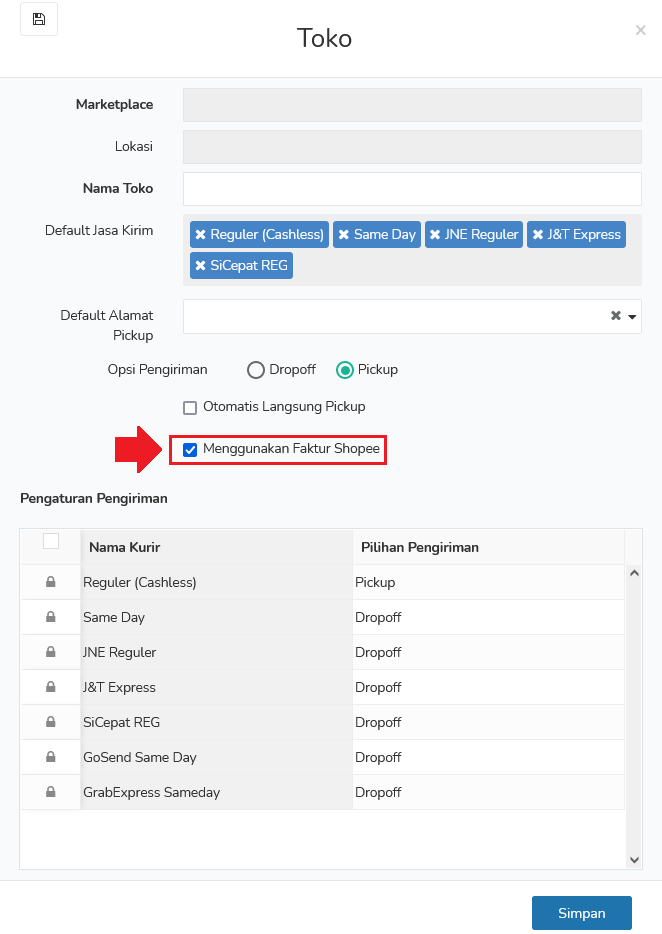This screenshot has height=934, width=662.
Task: Click the table scrollbar down arrow
Action: [635, 860]
